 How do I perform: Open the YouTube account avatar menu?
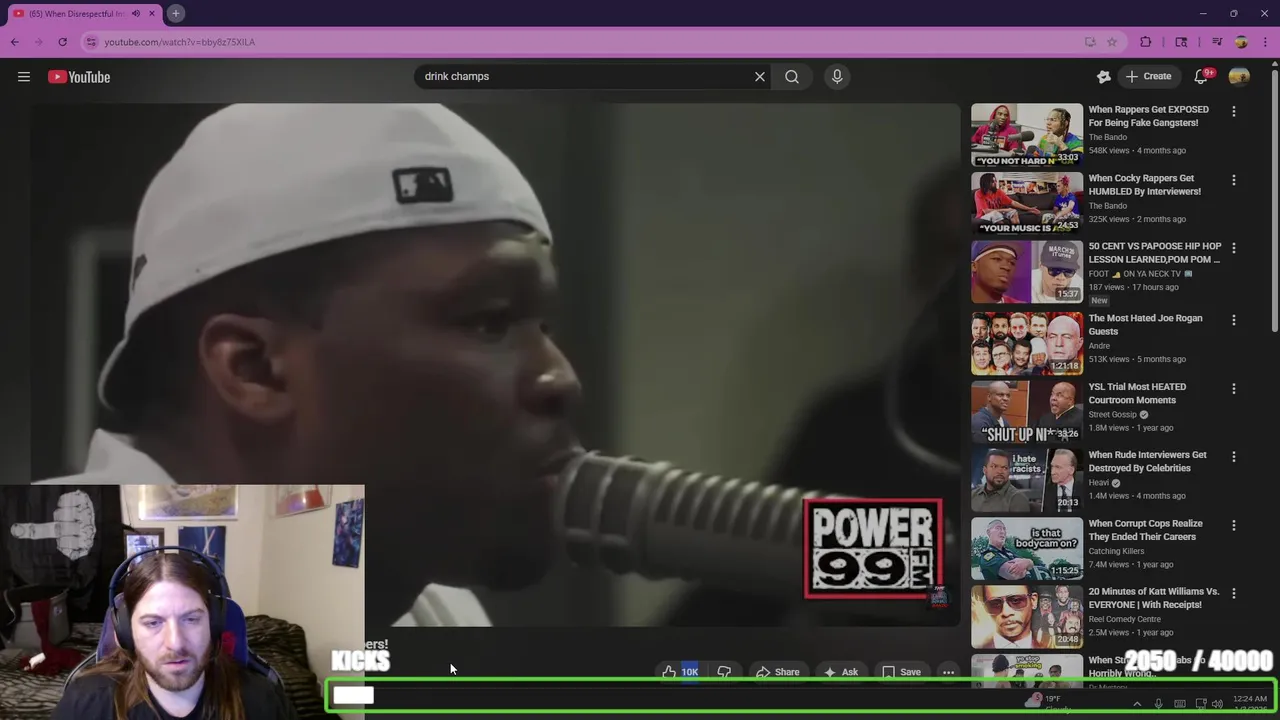pyautogui.click(x=1239, y=76)
